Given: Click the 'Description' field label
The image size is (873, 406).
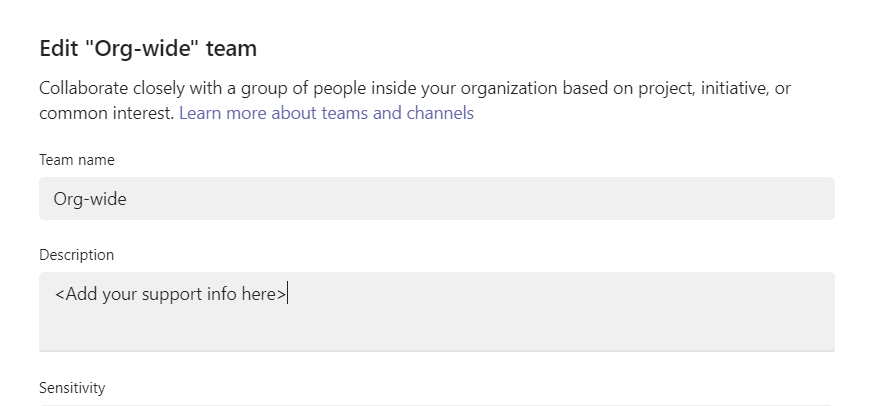Looking at the screenshot, I should tap(77, 255).
